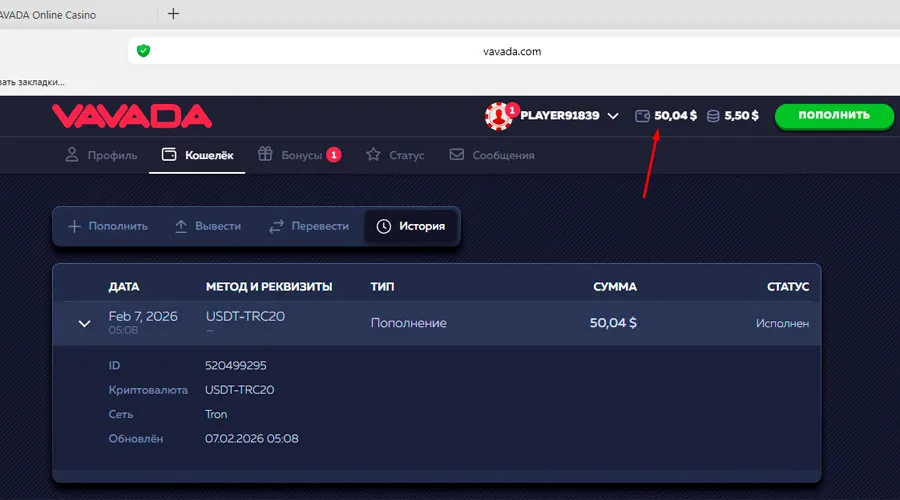Click the Tron network value
900x500 pixels.
(216, 414)
